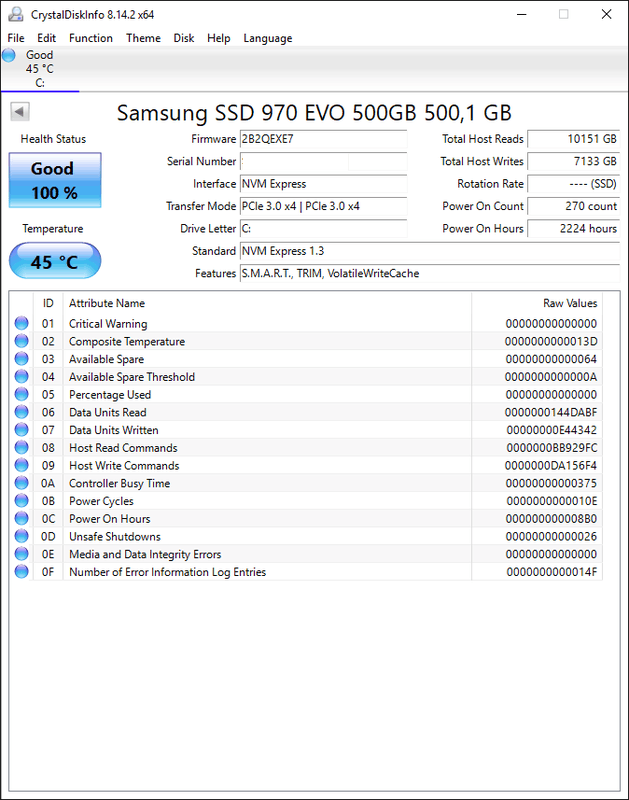This screenshot has height=800, width=629.
Task: Click status orb for Error Information Log Entries row
Action: point(21,571)
